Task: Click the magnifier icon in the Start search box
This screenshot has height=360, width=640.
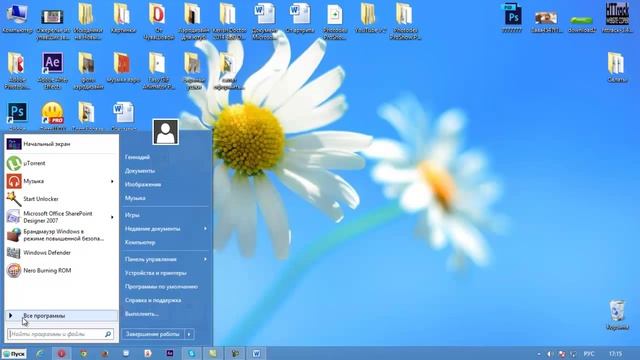Action: point(108,334)
